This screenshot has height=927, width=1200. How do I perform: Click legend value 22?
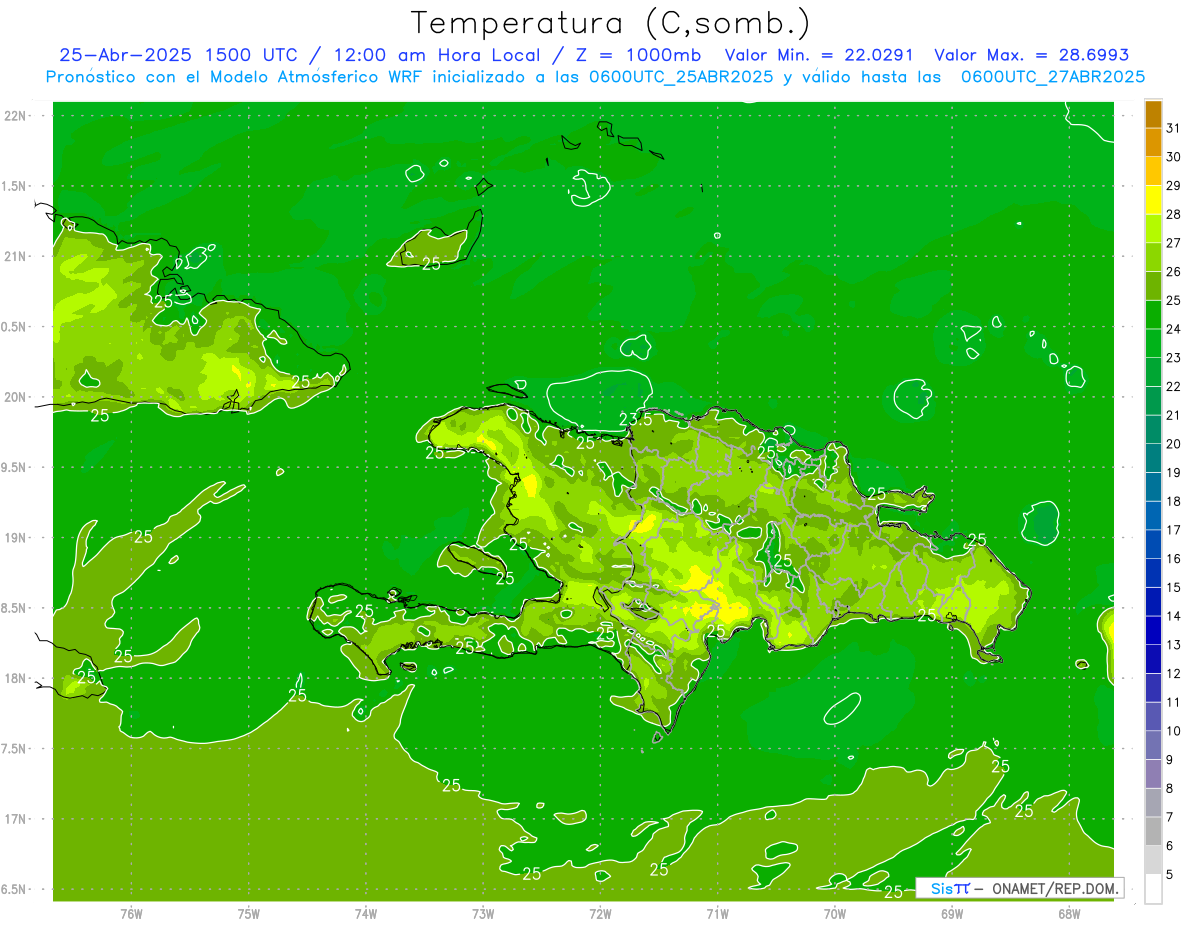(x=1173, y=387)
